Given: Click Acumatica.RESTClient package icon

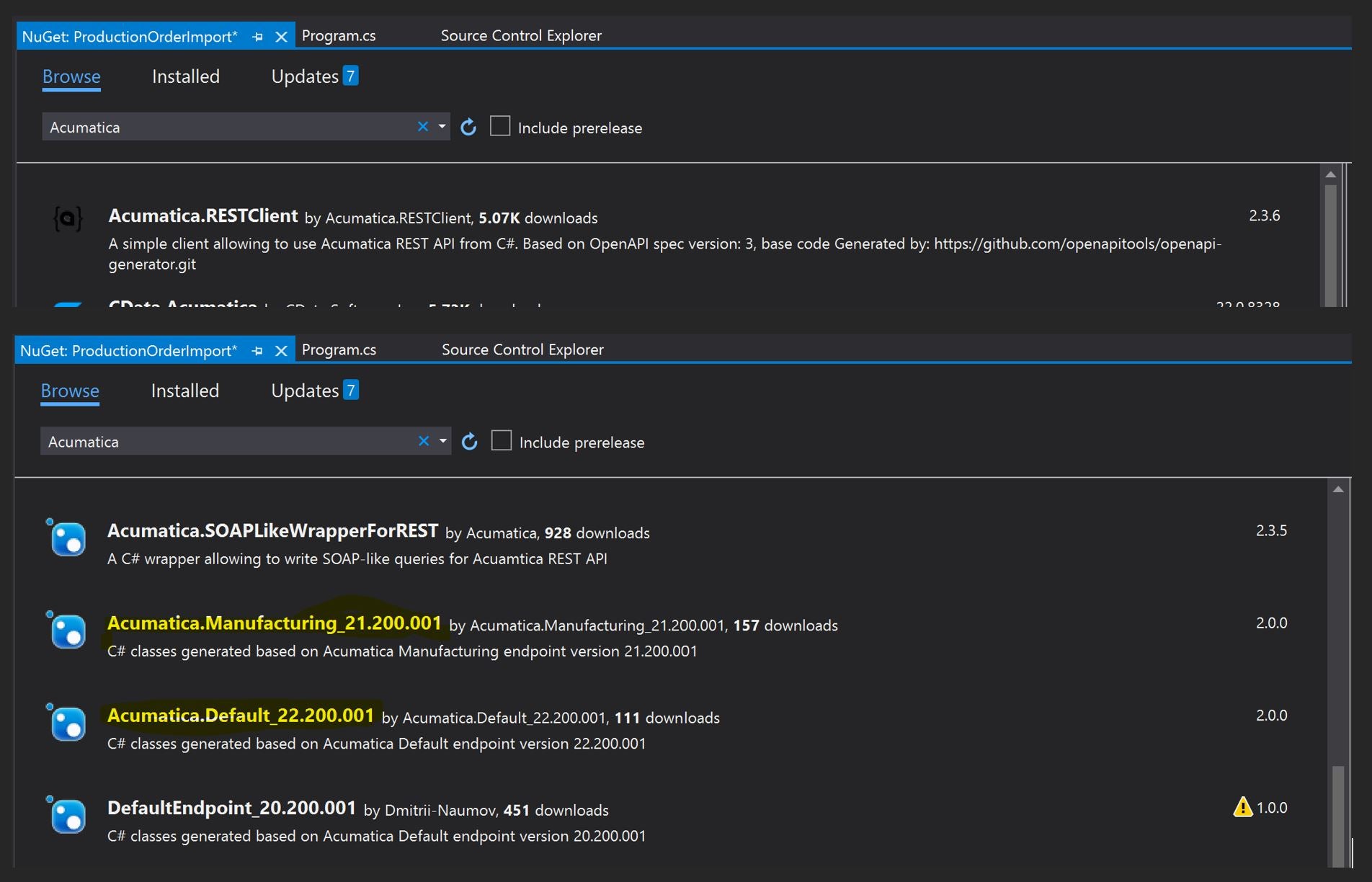Looking at the screenshot, I should 68,218.
